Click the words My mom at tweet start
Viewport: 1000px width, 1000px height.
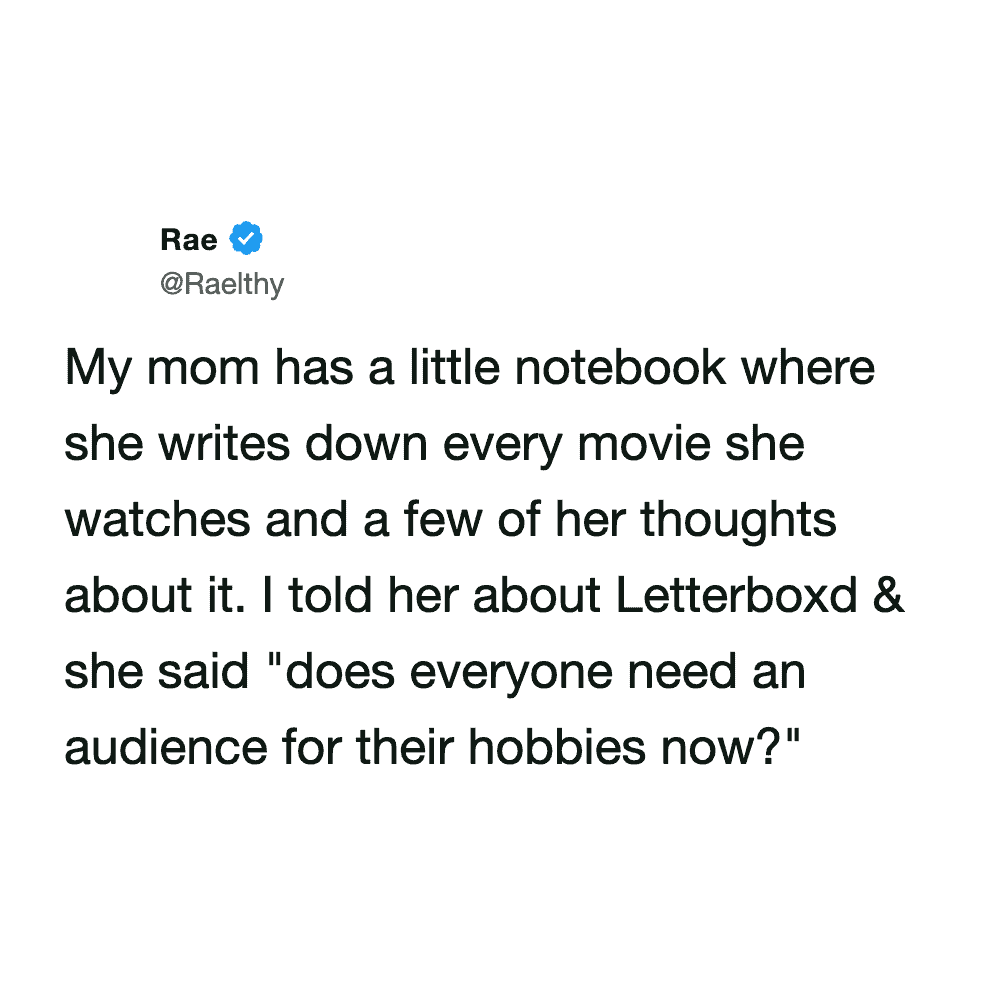pyautogui.click(x=136, y=368)
